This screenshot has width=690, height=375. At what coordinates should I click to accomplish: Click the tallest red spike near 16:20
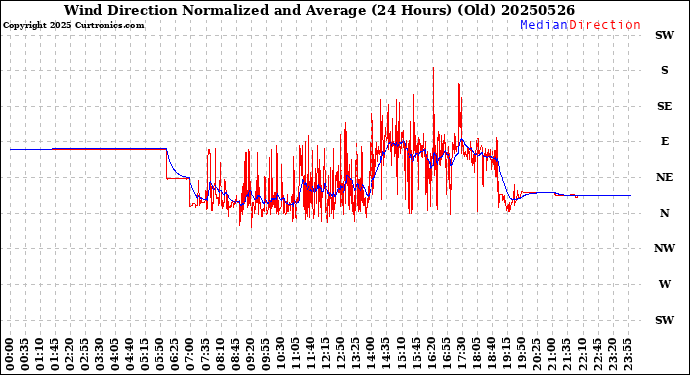point(433,110)
